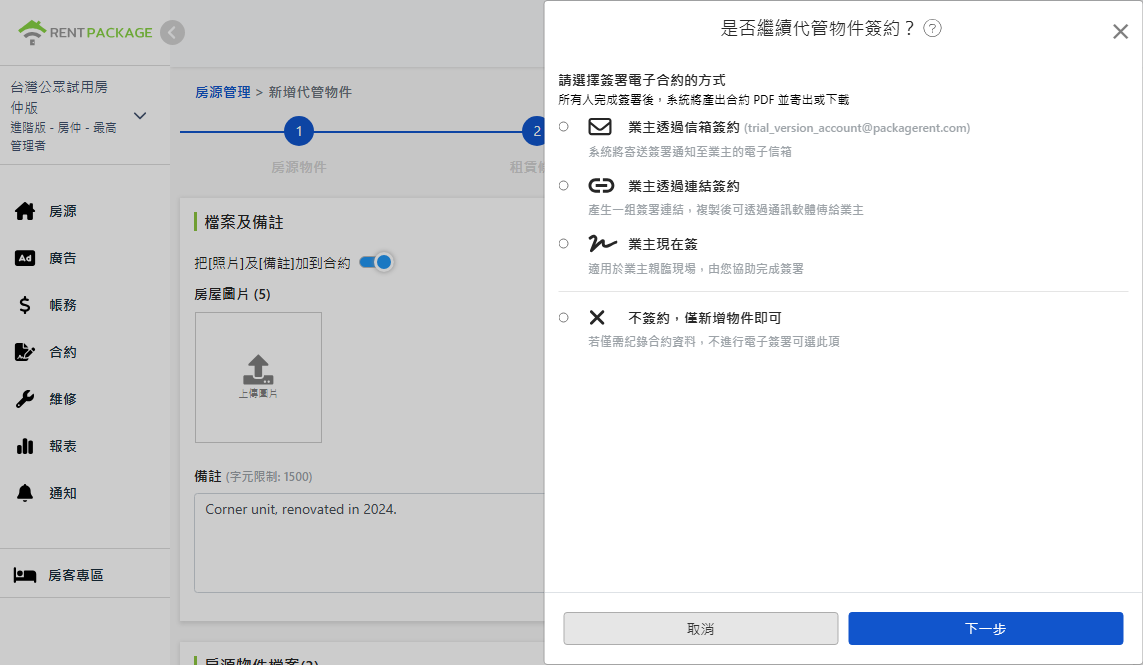Select radio 業主透過信箱簽約
1143x665 pixels.
point(563,127)
